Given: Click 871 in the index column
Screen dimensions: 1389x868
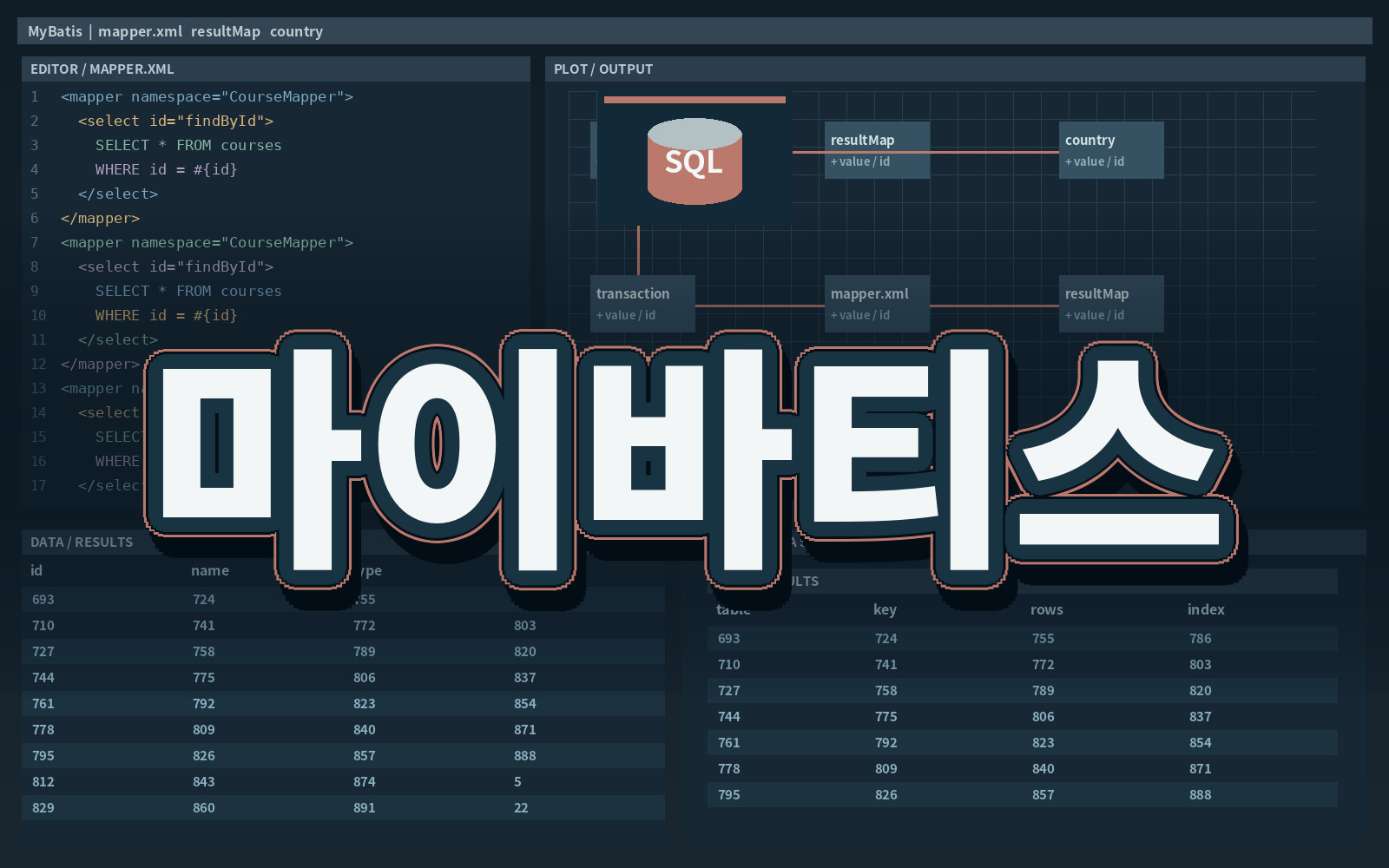Looking at the screenshot, I should coord(1201,768).
